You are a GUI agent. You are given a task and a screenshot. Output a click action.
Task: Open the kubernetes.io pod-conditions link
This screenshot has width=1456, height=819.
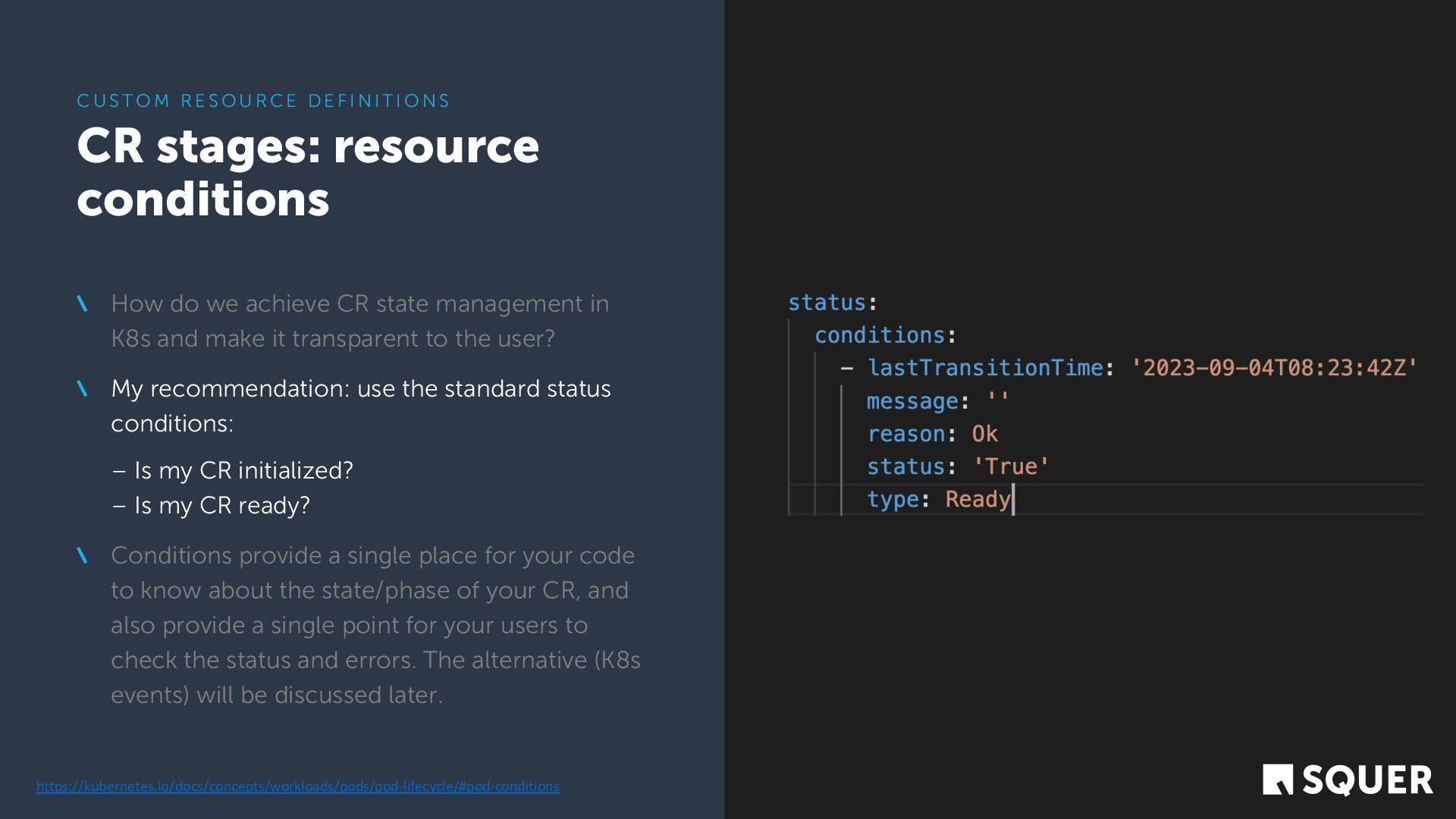(x=297, y=786)
